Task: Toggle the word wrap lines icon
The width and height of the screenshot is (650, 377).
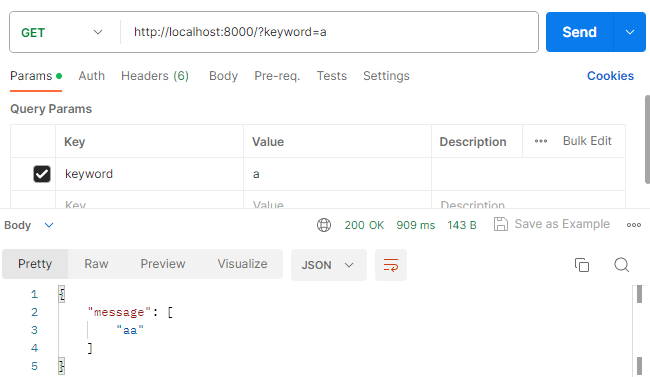Action: pyautogui.click(x=390, y=265)
